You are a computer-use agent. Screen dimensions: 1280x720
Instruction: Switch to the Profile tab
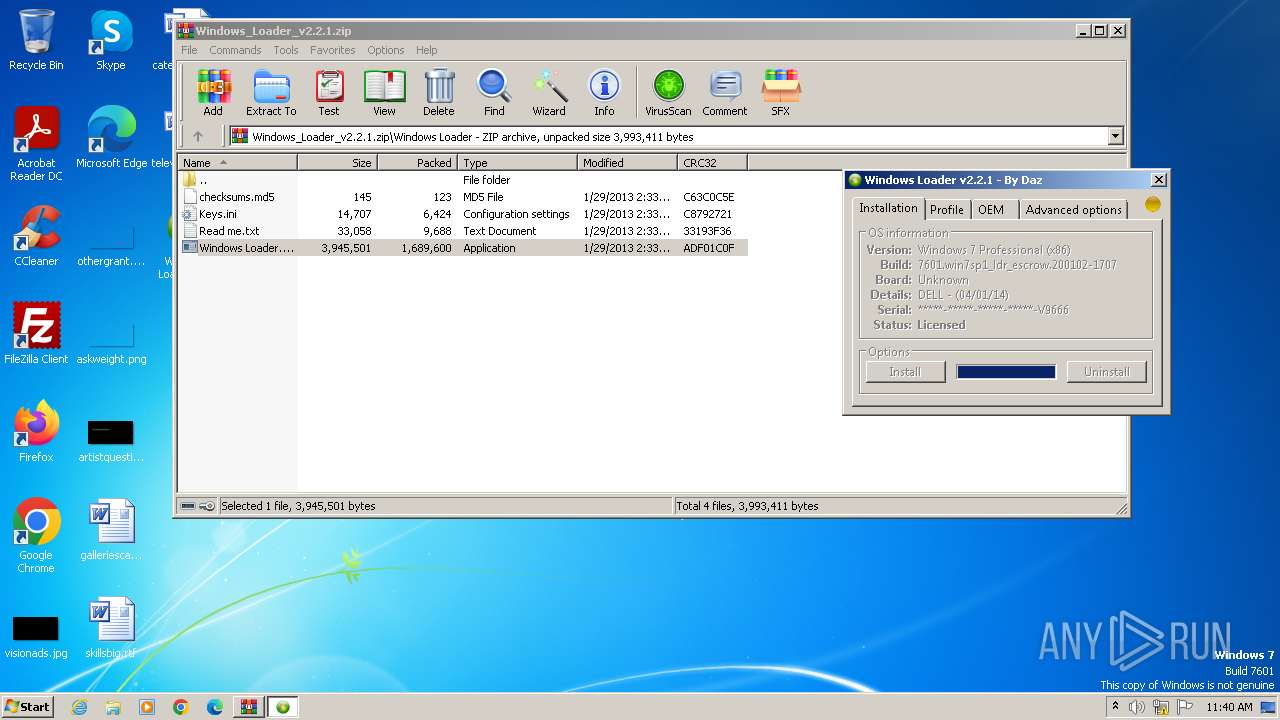[946, 209]
